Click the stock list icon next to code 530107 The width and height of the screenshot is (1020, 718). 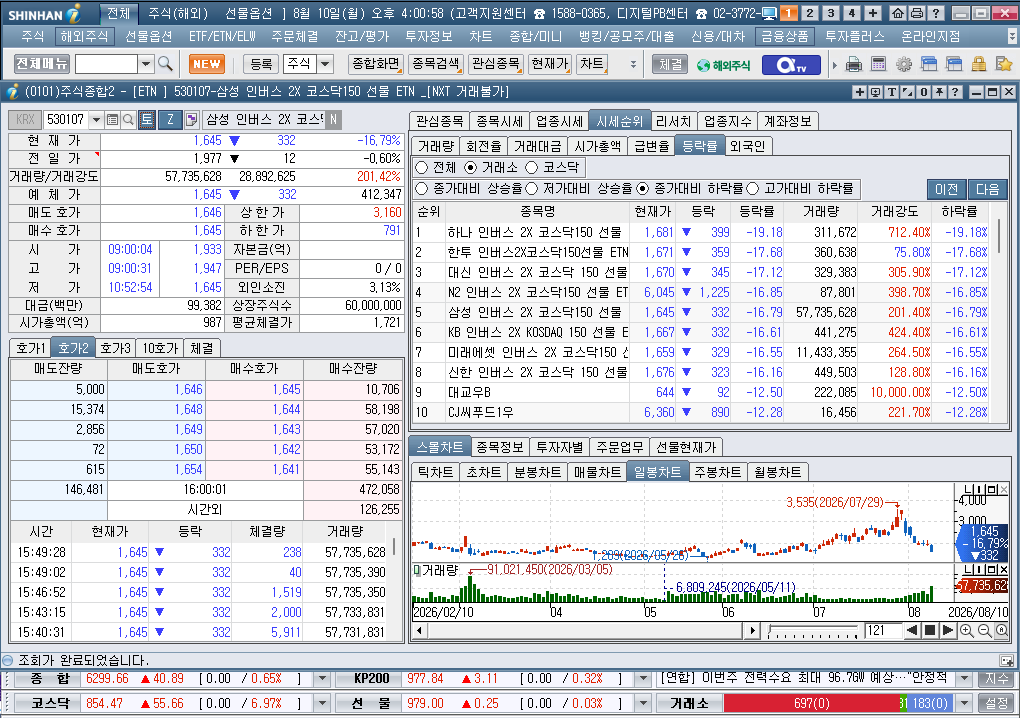[x=112, y=120]
